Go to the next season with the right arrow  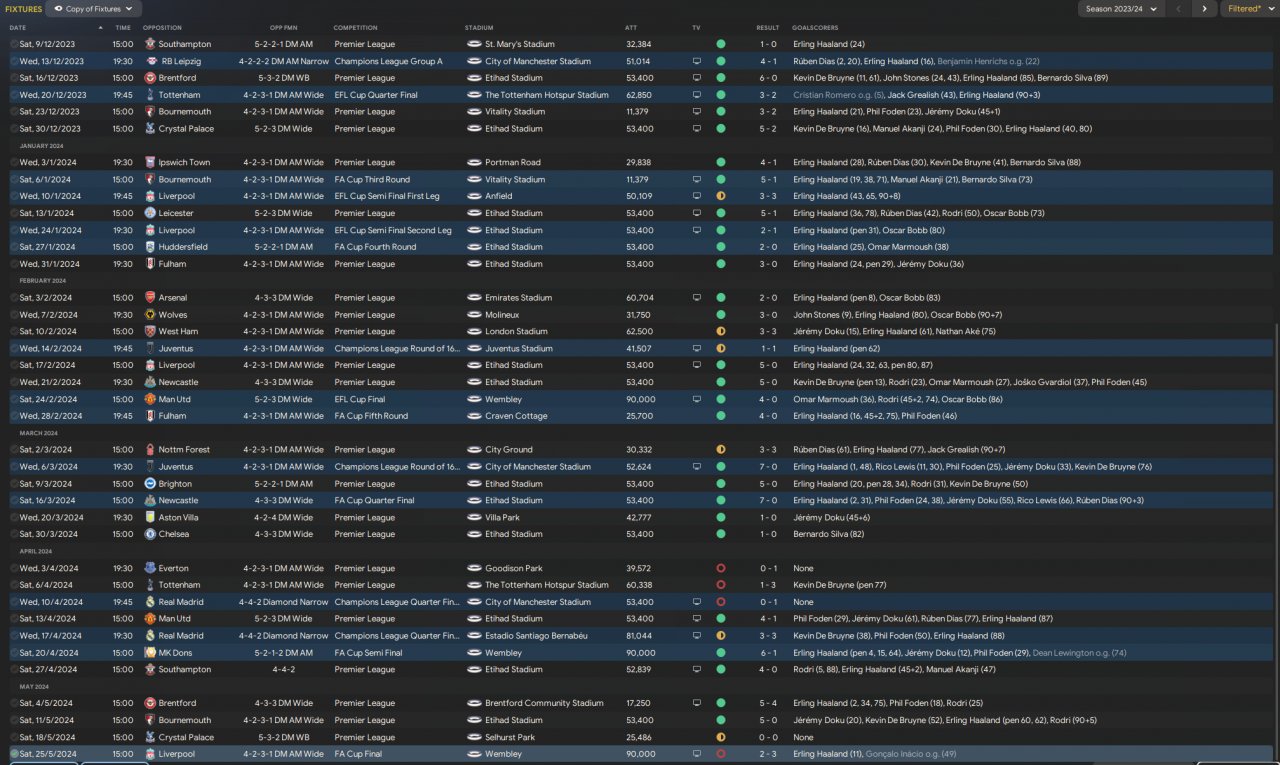point(1203,9)
